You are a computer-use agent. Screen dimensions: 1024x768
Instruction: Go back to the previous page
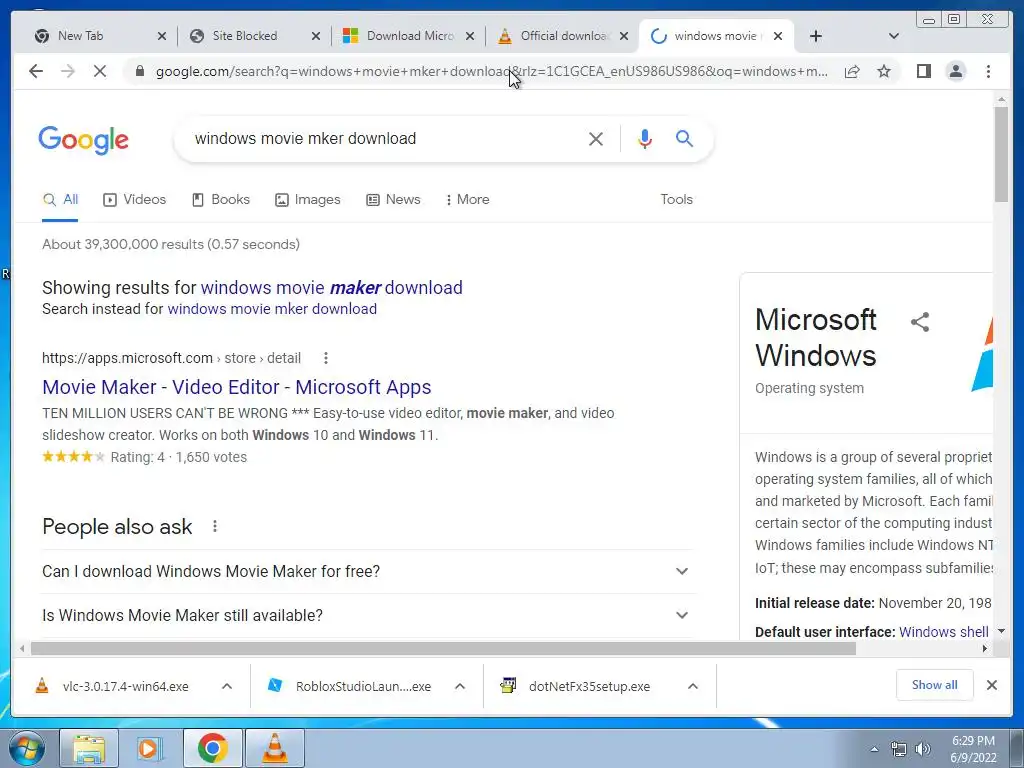click(x=36, y=71)
